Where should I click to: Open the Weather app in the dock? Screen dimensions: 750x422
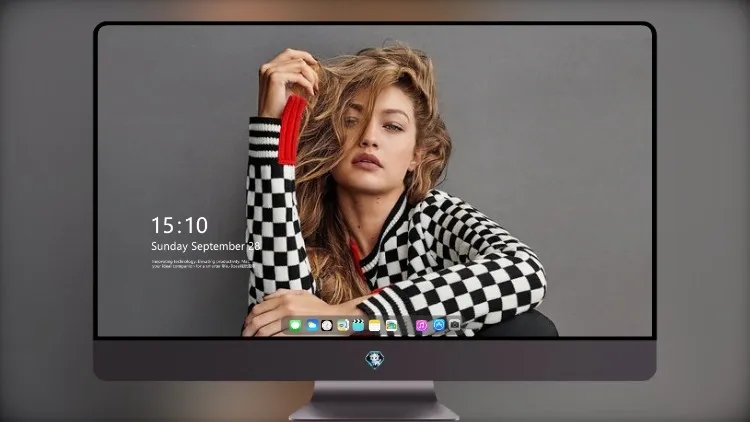[x=312, y=325]
